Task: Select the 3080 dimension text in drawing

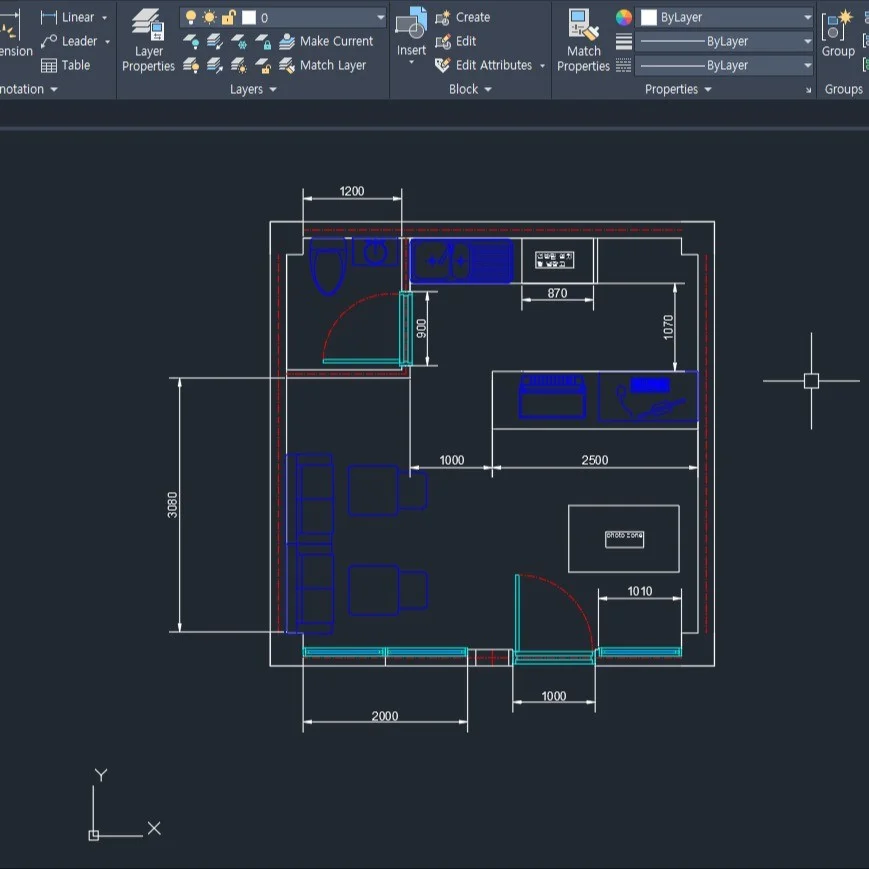Action: (172, 505)
